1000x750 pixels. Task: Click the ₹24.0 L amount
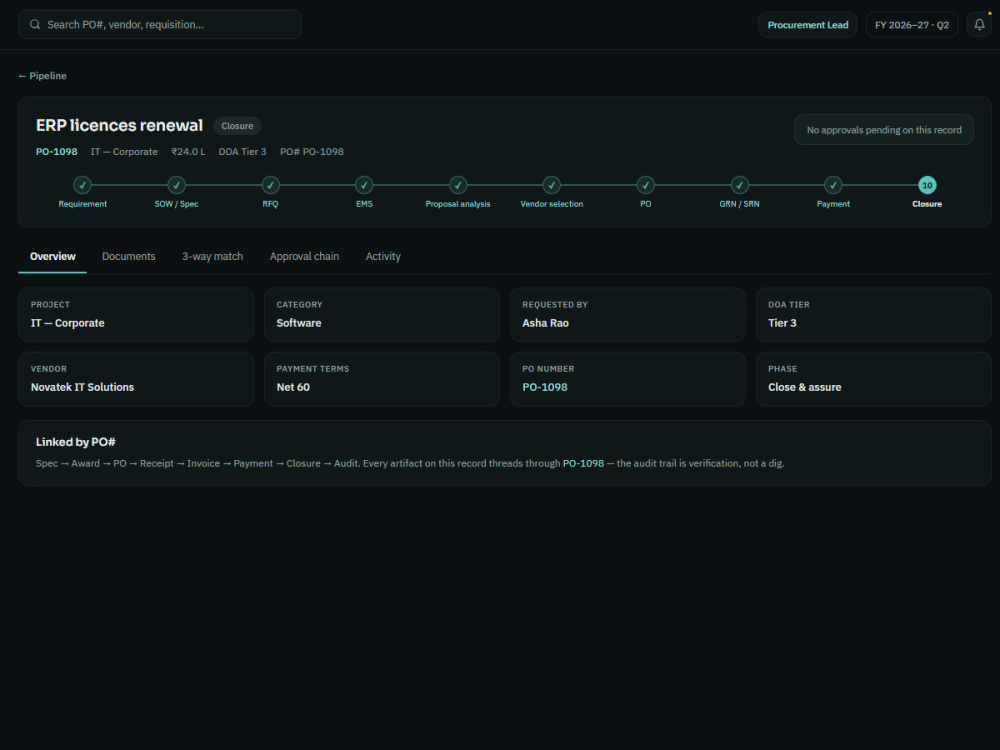(x=188, y=152)
